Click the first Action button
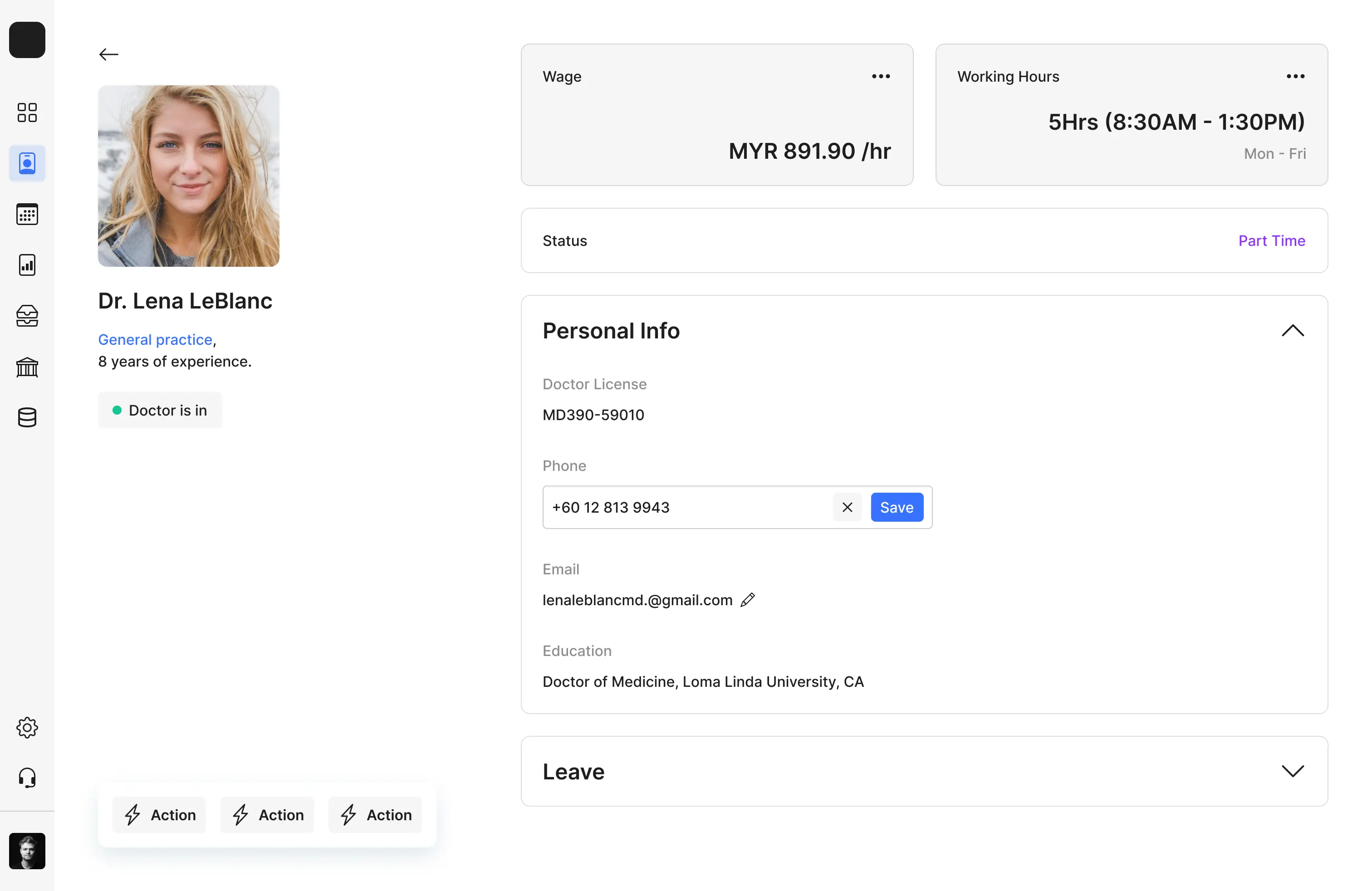 coord(159,814)
